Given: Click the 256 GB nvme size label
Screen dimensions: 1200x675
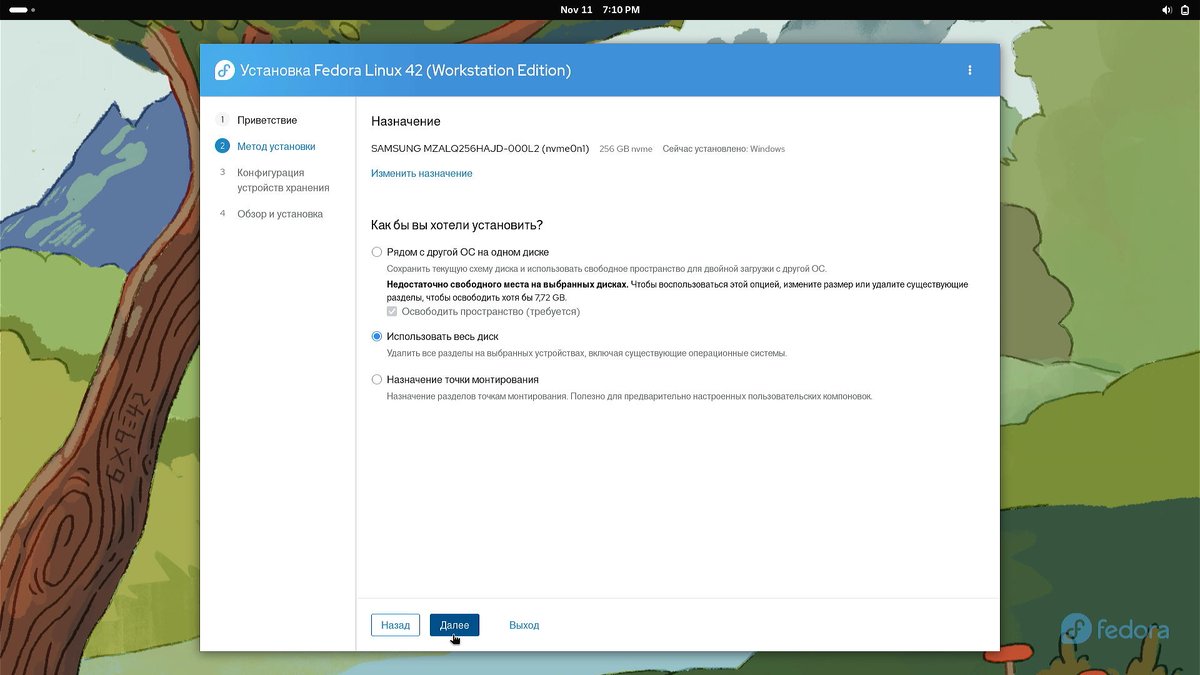Looking at the screenshot, I should coord(625,149).
